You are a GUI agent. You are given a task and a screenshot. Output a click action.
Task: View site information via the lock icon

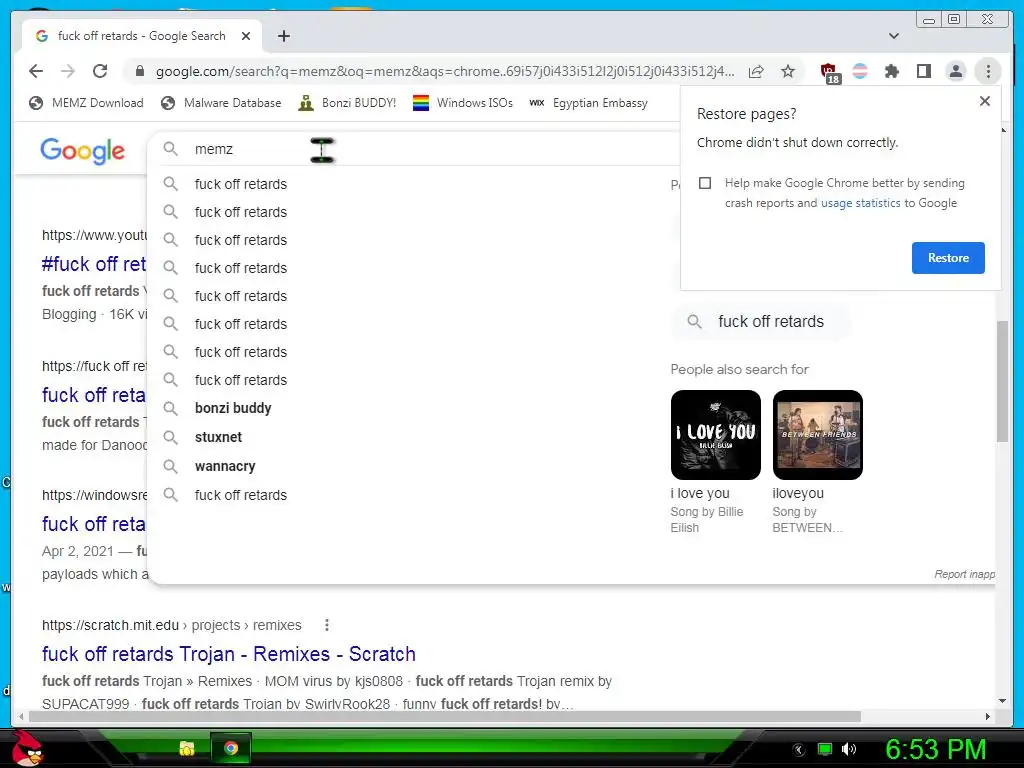pyautogui.click(x=139, y=71)
